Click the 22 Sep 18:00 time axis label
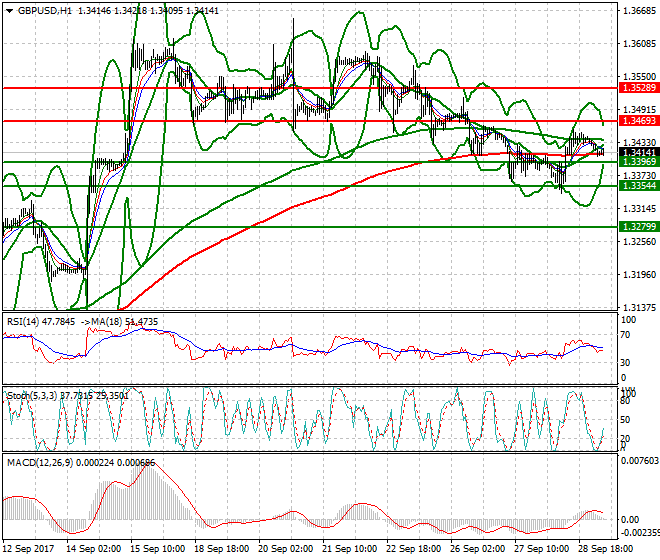 (413, 549)
